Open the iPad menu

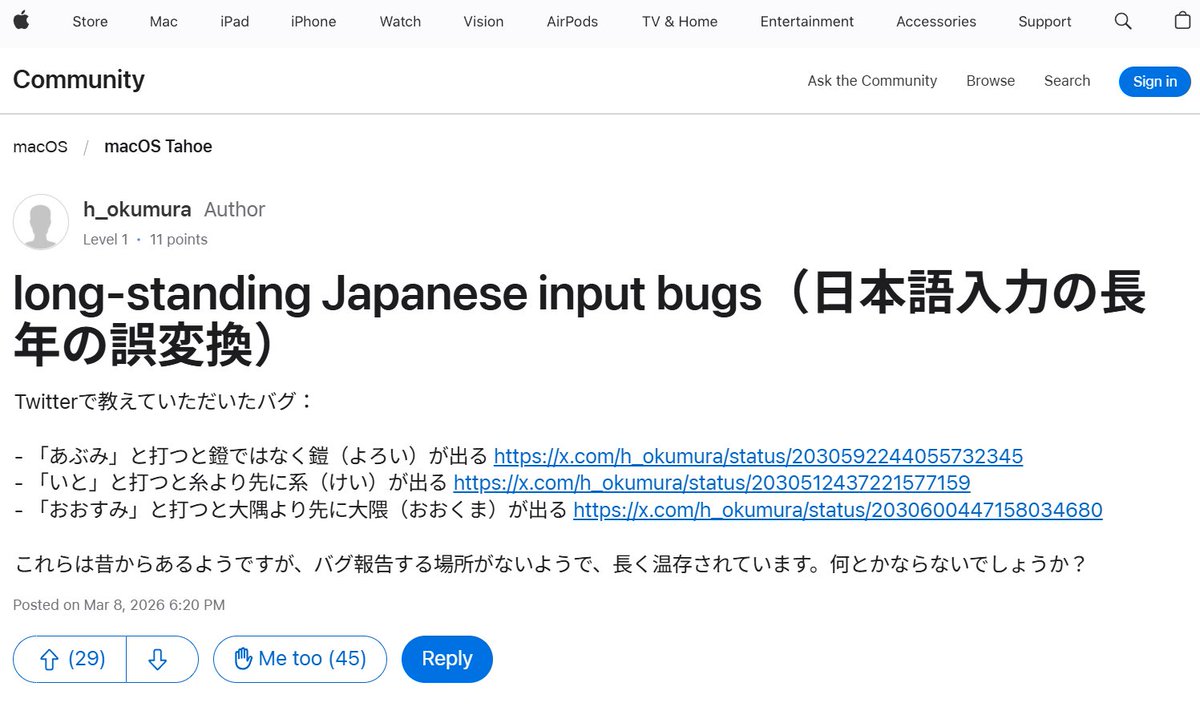pyautogui.click(x=235, y=21)
